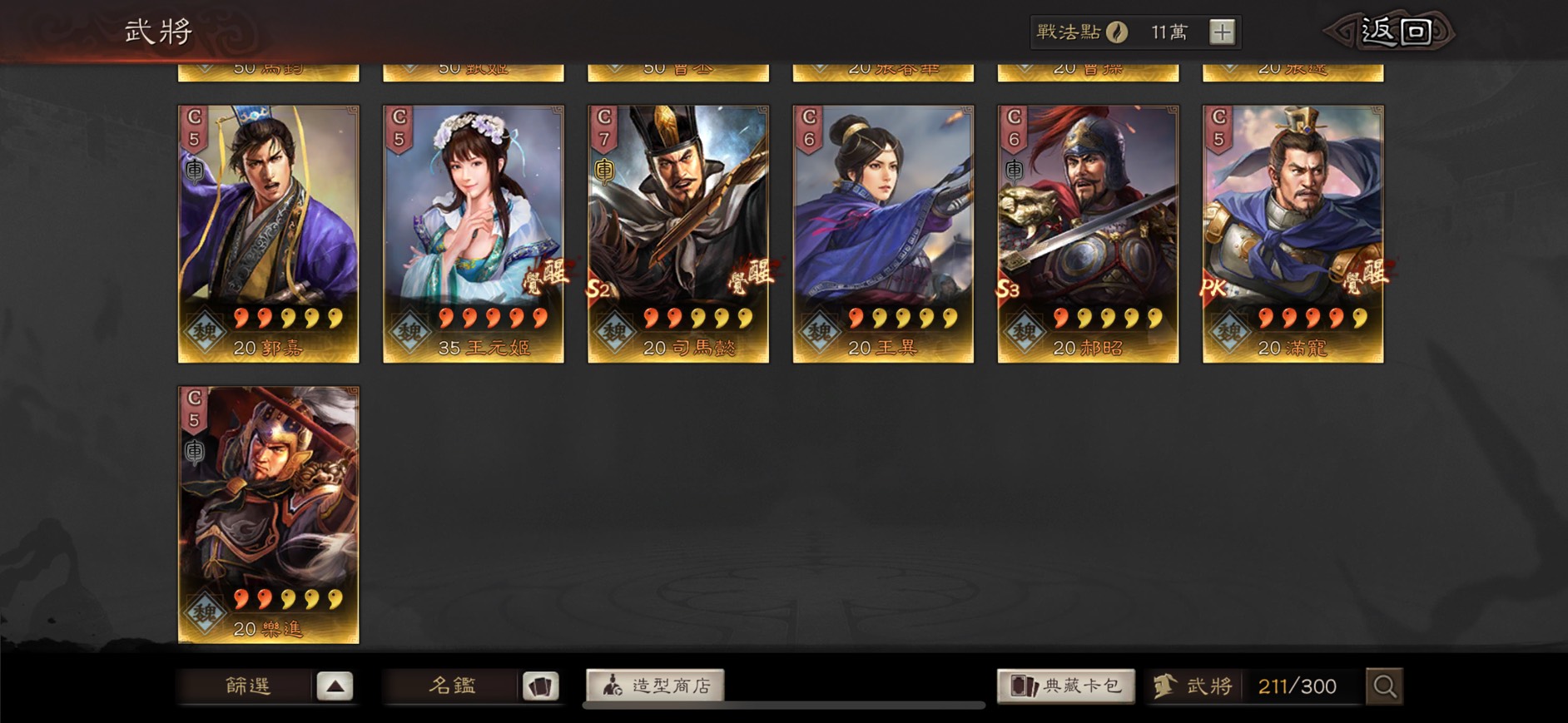Image resolution: width=1568 pixels, height=723 pixels.
Task: Select the 司馬懿 general card
Action: pyautogui.click(x=678, y=234)
